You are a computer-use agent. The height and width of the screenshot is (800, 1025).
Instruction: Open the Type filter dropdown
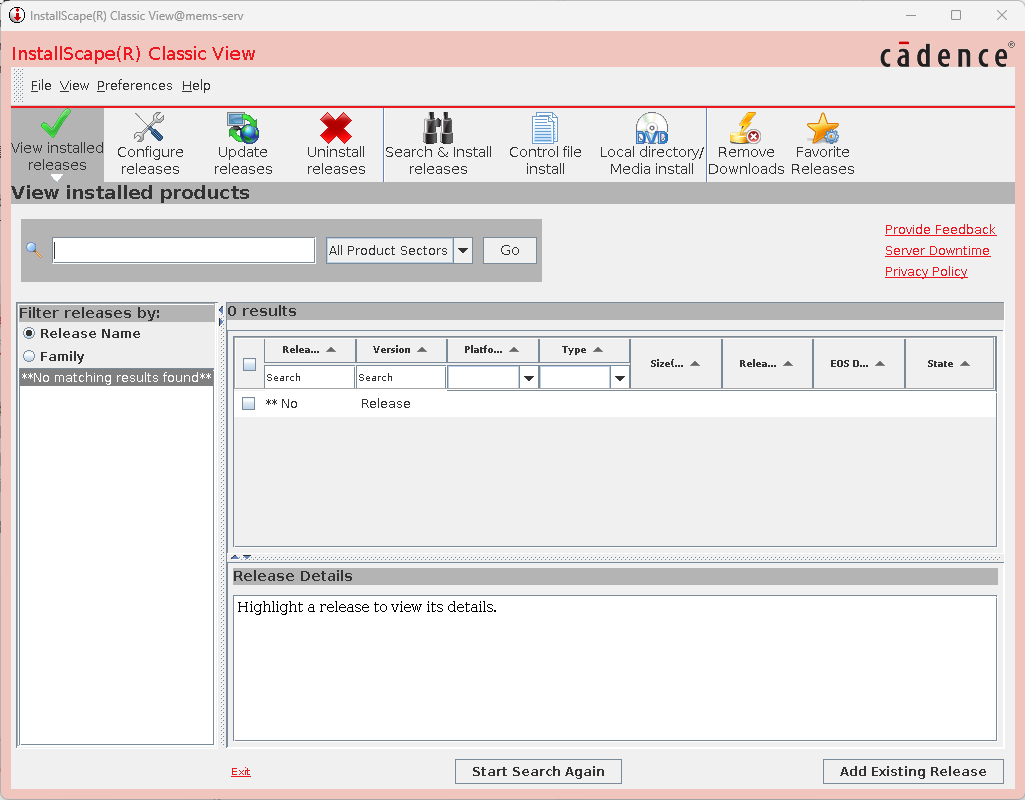point(620,378)
